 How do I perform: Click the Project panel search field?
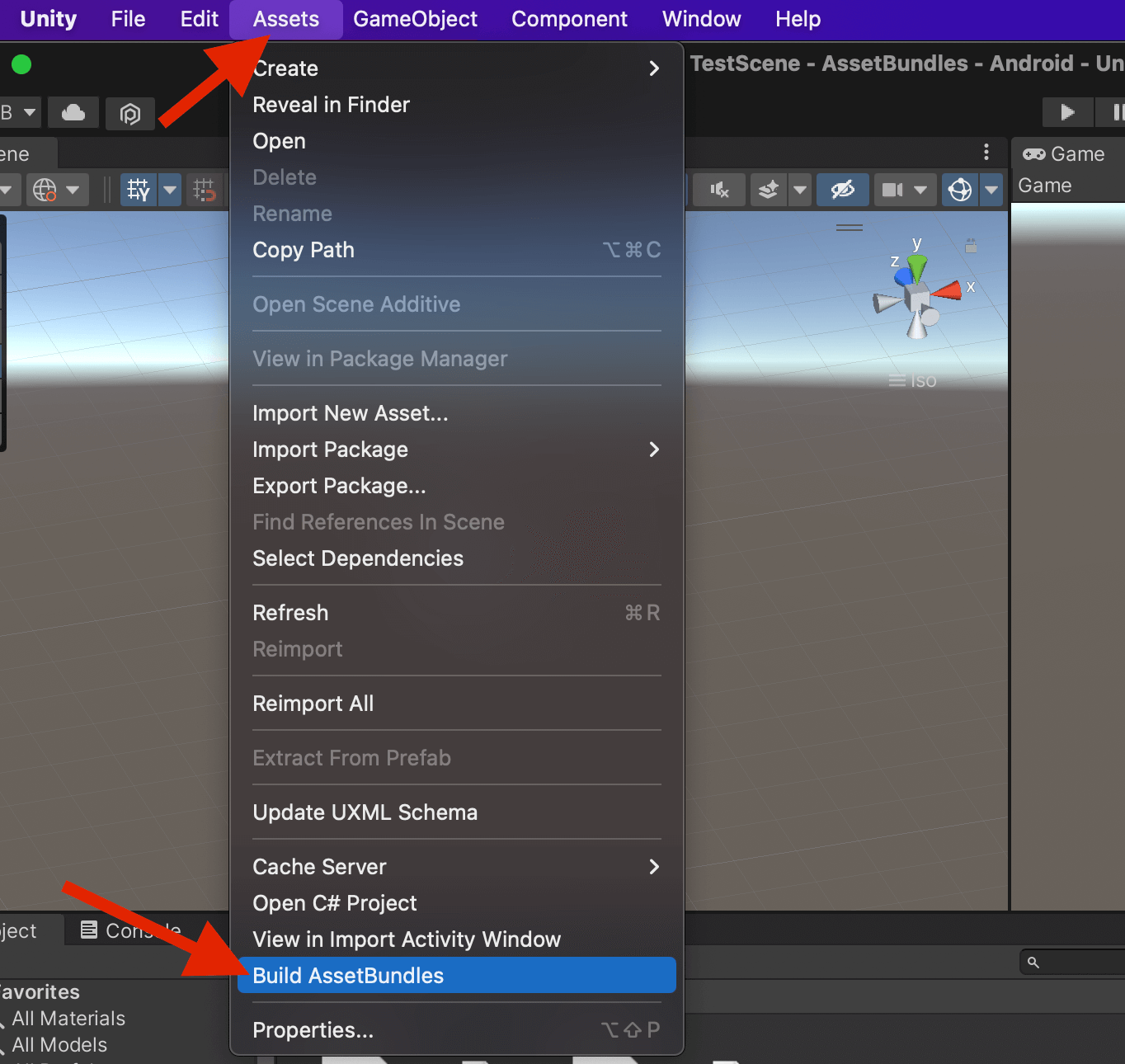pyautogui.click(x=1072, y=962)
